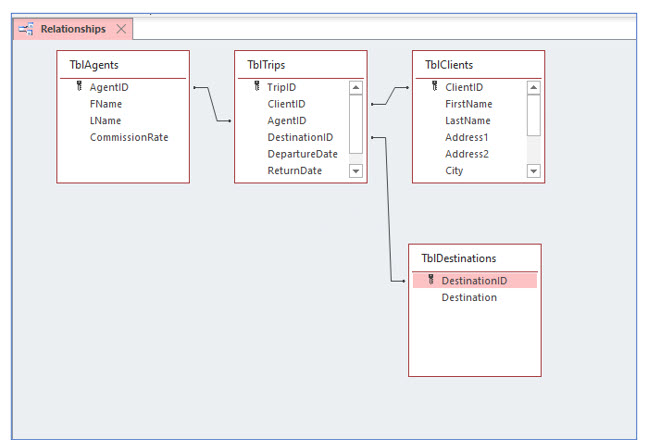The height and width of the screenshot is (446, 648).
Task: Click relationship line between TblAgents and TblTrips
Action: tap(212, 104)
